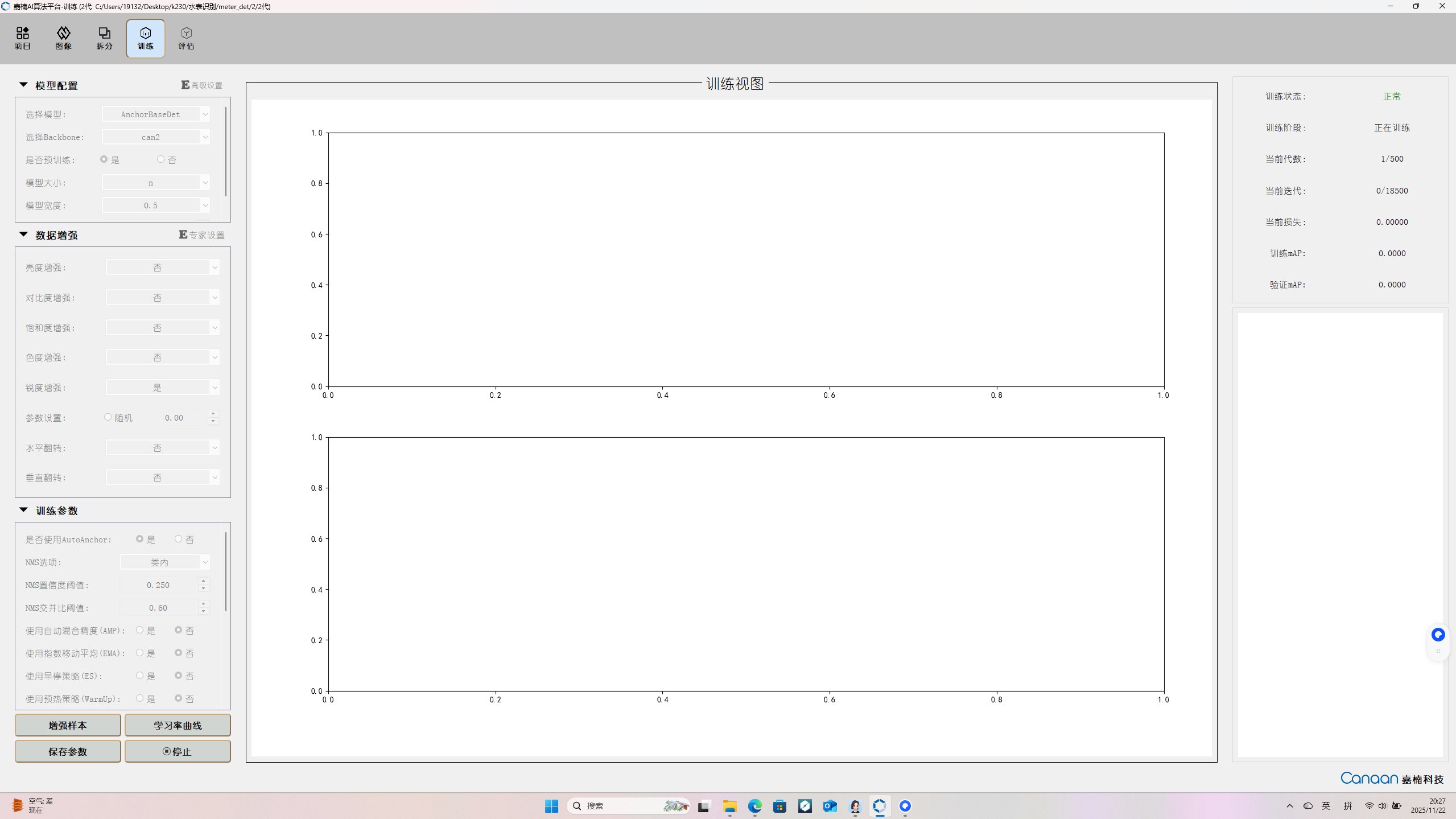
Task: Open the 选择Backbone dropdown showing can2
Action: click(x=156, y=137)
